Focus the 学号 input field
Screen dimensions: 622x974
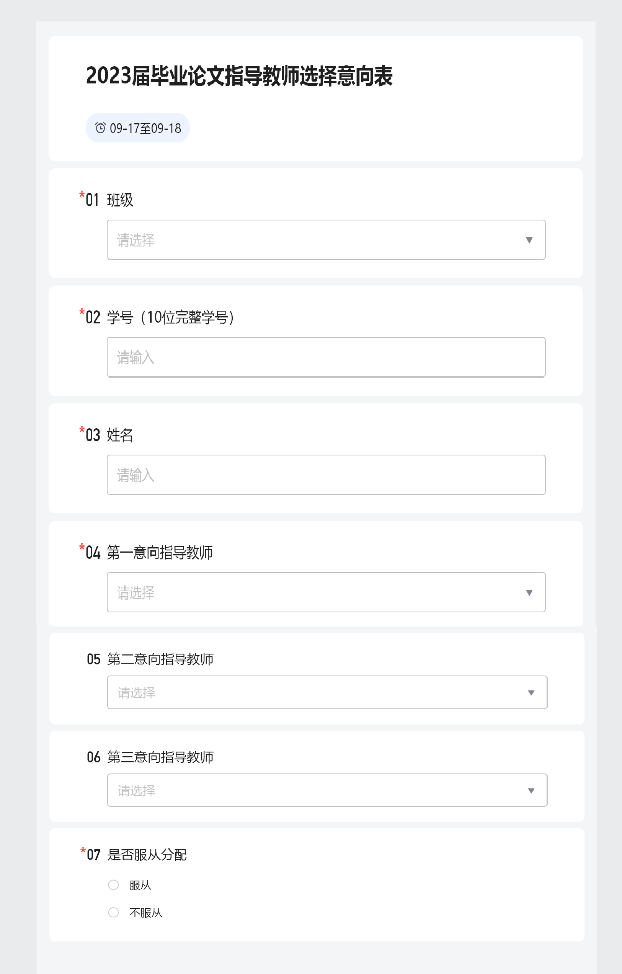[x=326, y=357]
